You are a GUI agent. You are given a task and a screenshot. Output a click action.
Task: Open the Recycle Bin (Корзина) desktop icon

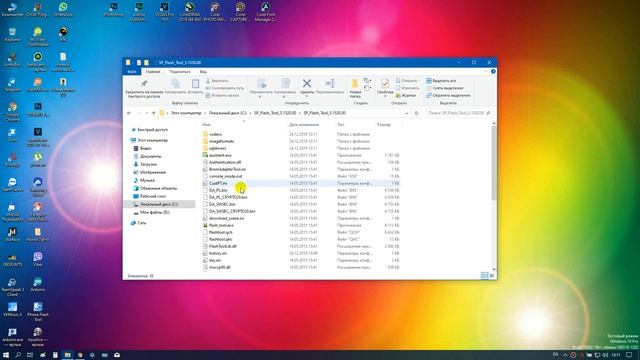click(12, 35)
